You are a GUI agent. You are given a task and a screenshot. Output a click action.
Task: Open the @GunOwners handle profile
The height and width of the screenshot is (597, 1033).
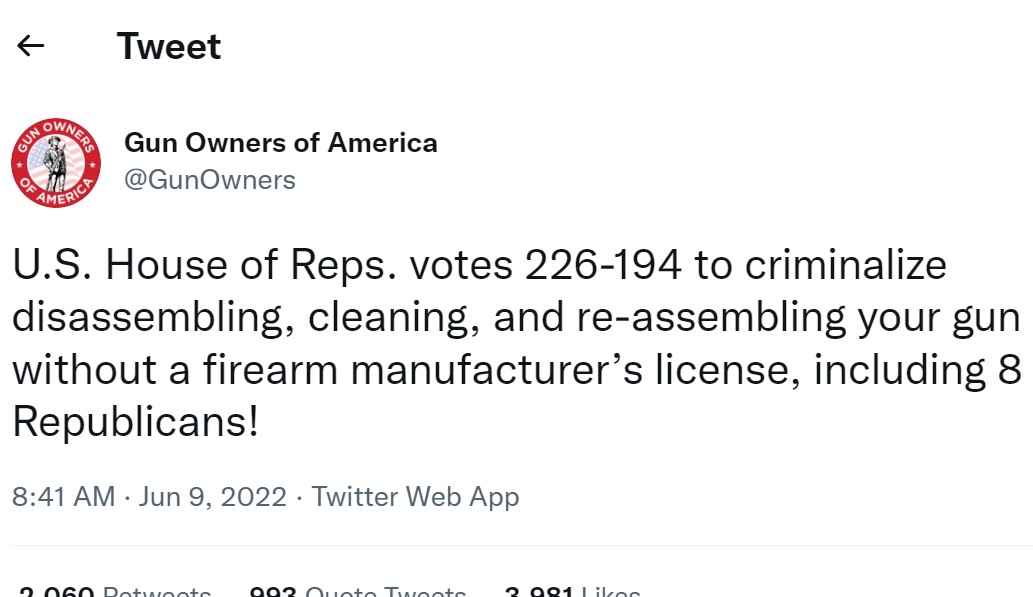(210, 180)
